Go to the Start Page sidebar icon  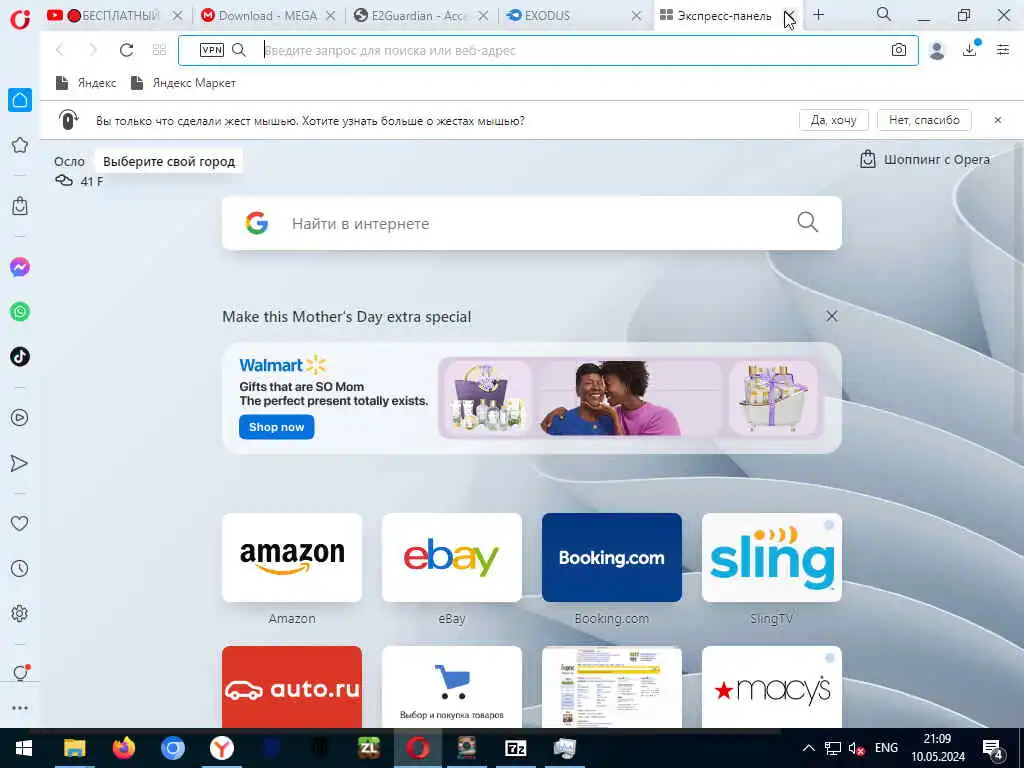(20, 100)
